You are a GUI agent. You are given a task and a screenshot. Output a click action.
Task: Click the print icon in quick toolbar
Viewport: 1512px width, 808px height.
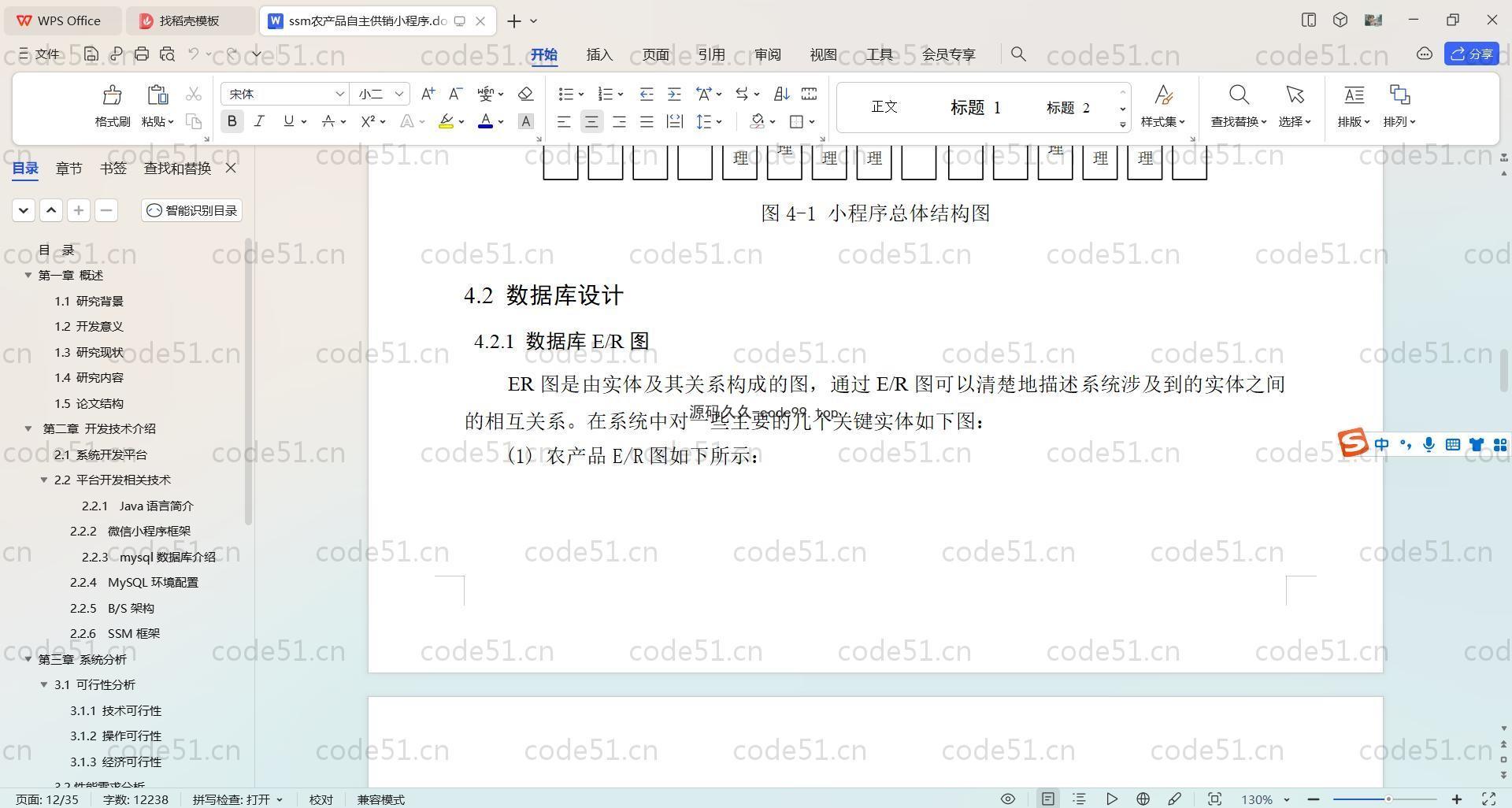tap(142, 54)
